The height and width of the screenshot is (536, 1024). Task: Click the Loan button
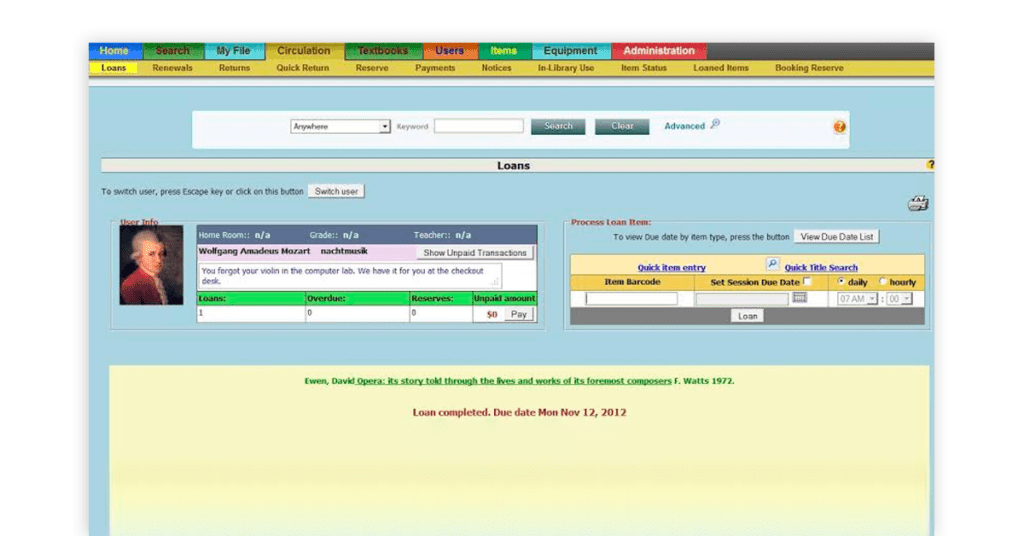coord(748,316)
